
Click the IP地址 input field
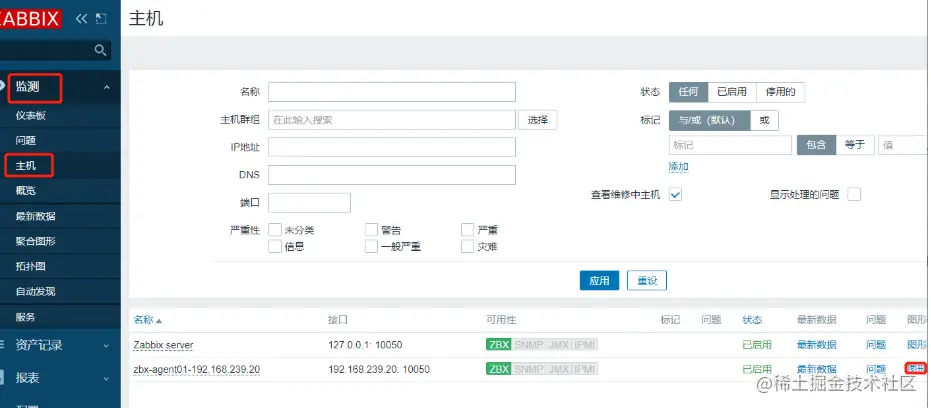pyautogui.click(x=392, y=147)
